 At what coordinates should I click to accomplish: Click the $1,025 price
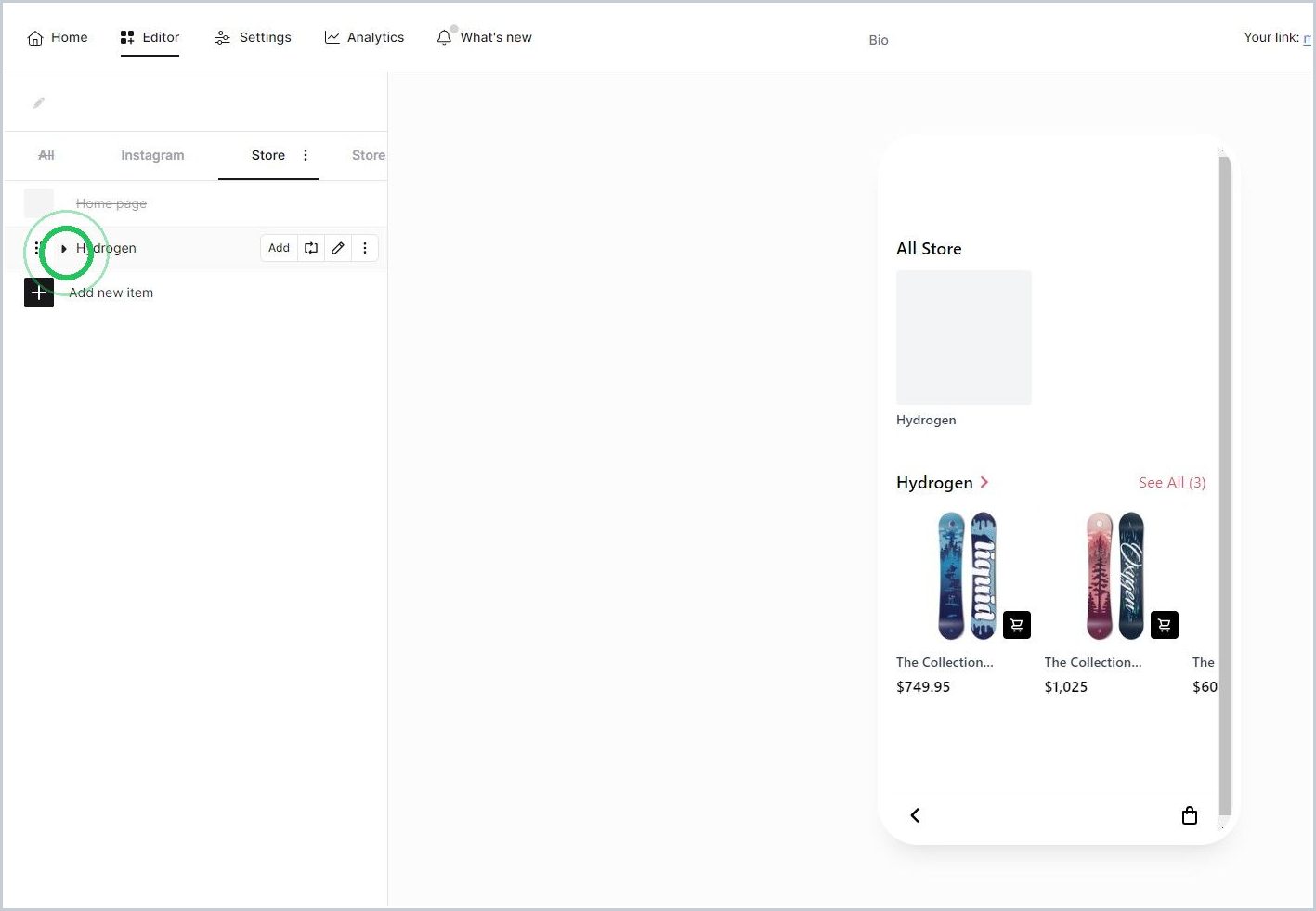point(1066,687)
